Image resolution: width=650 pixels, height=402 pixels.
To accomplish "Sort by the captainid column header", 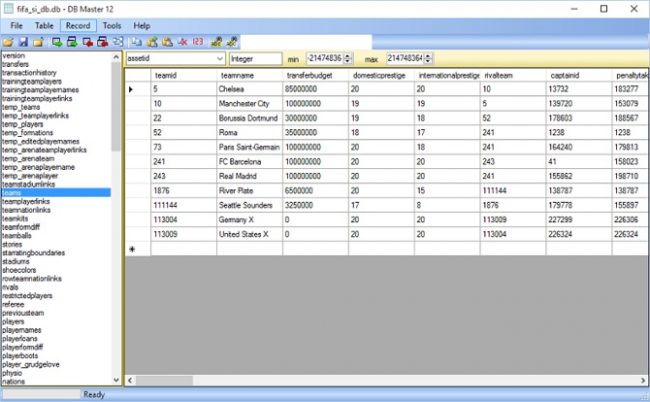I will [579, 75].
